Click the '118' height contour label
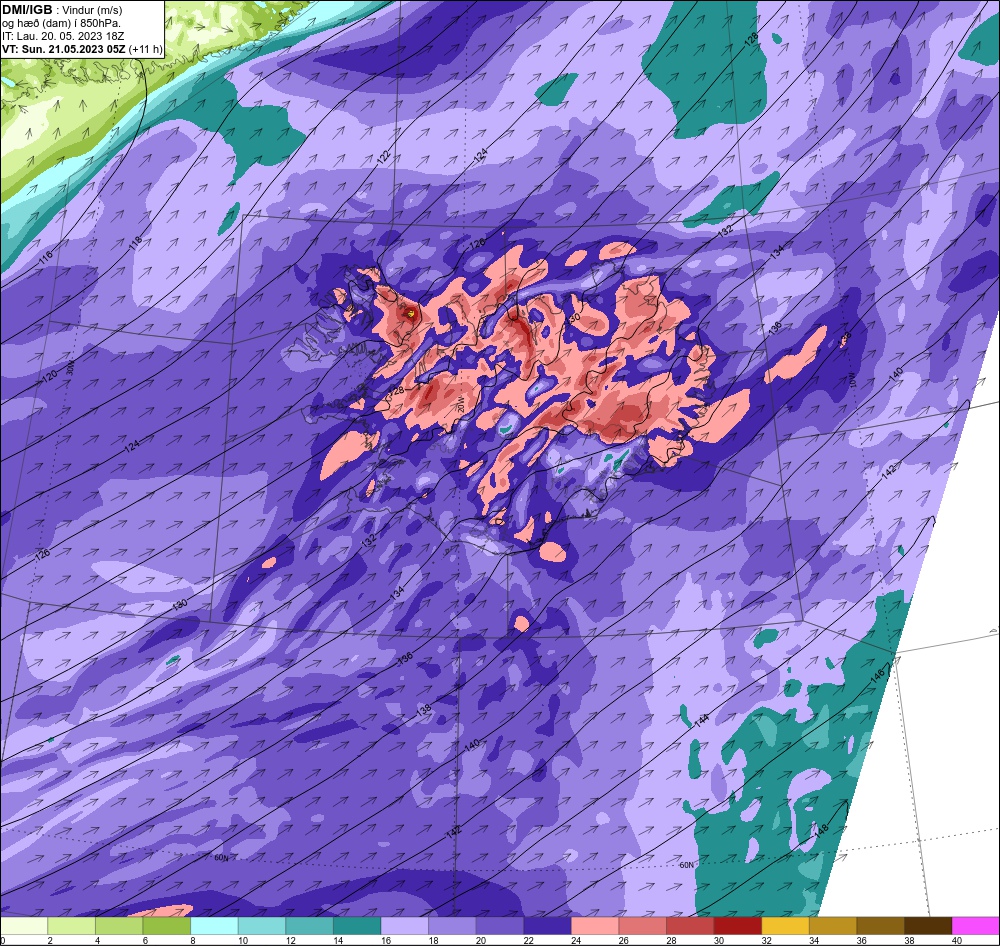1000x946 pixels. coord(135,243)
